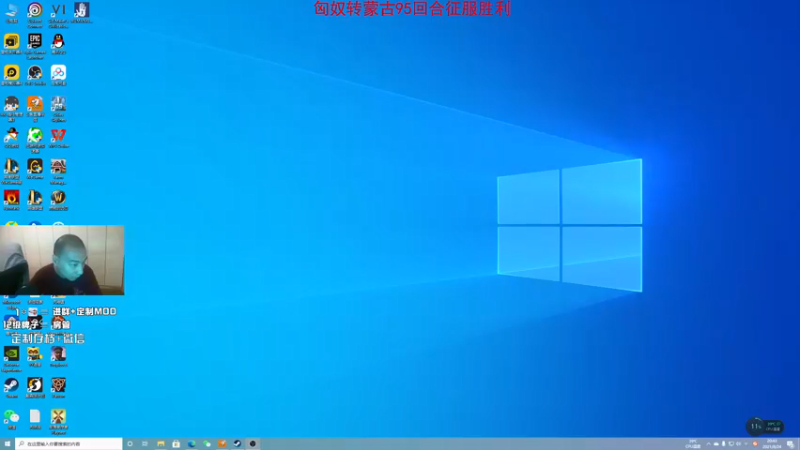Image resolution: width=800 pixels, height=450 pixels.
Task: Open the taskbar clock and date
Action: (771, 444)
